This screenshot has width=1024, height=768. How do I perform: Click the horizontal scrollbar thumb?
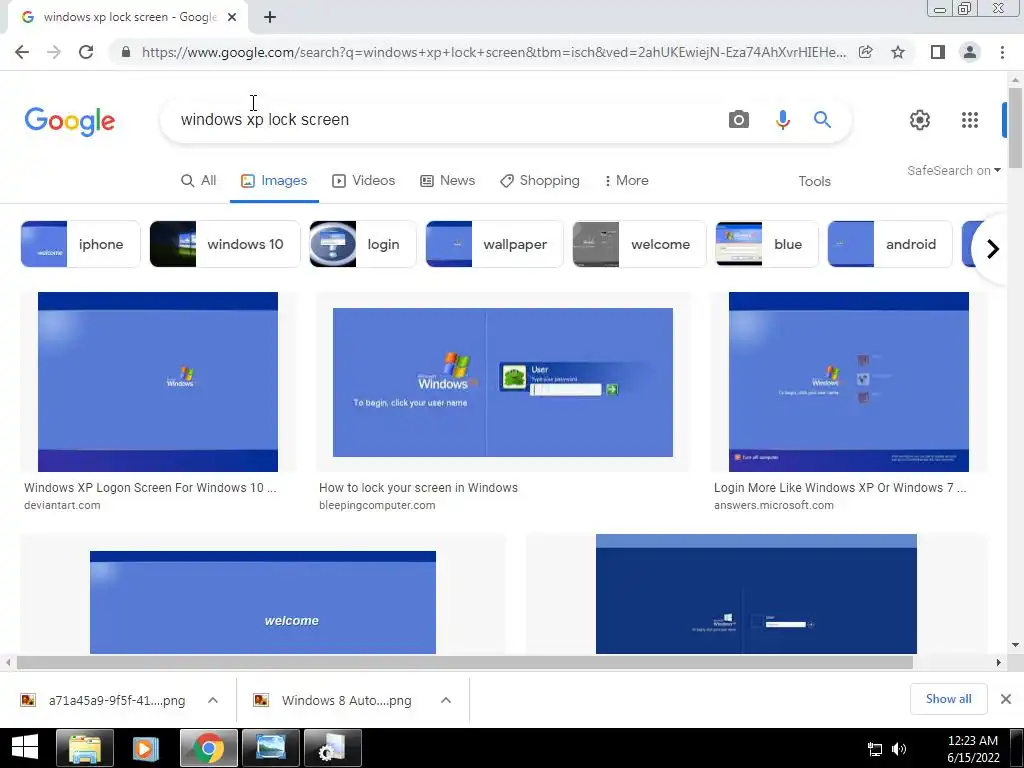pos(464,663)
